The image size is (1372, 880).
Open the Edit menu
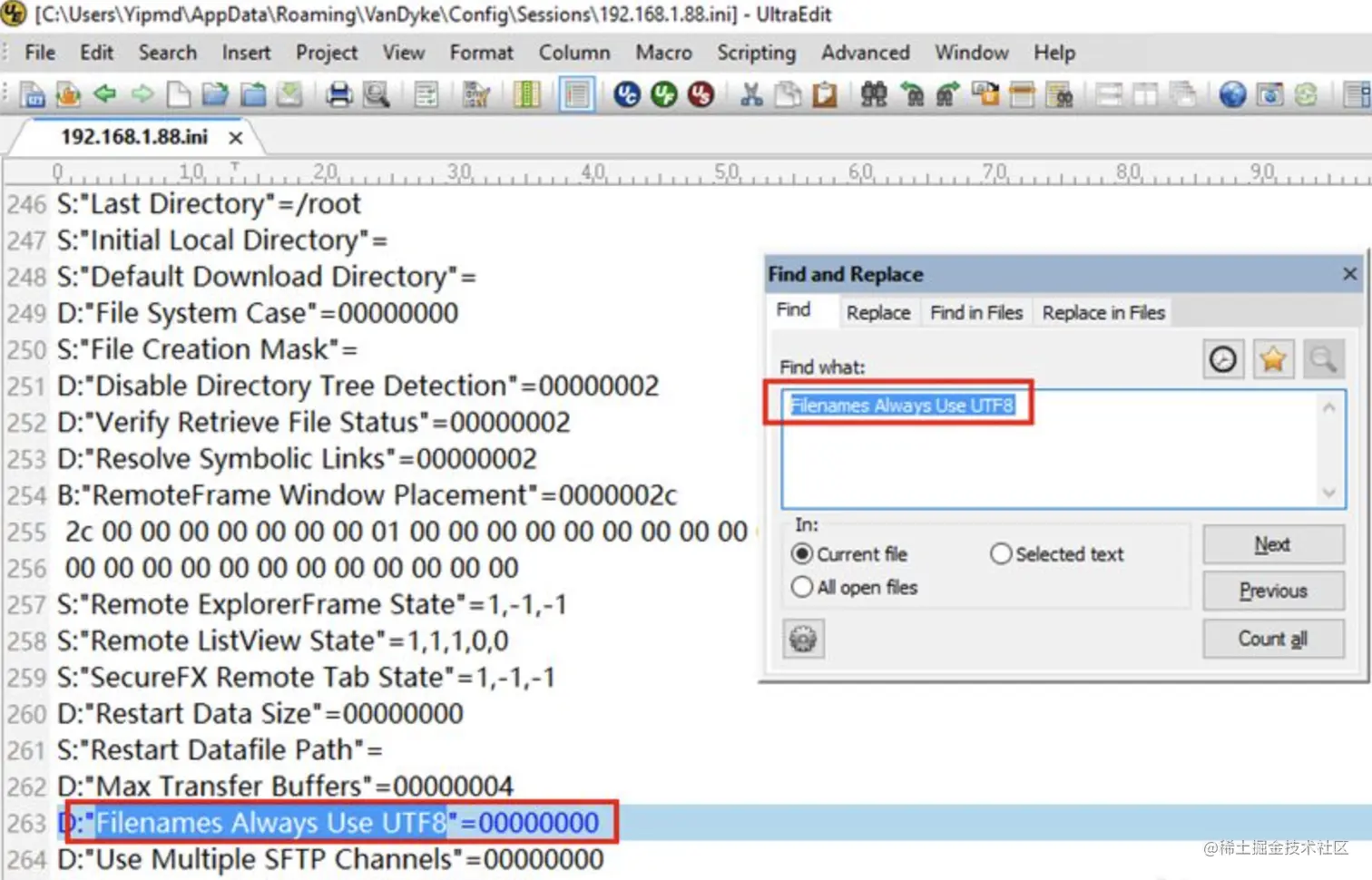point(96,53)
